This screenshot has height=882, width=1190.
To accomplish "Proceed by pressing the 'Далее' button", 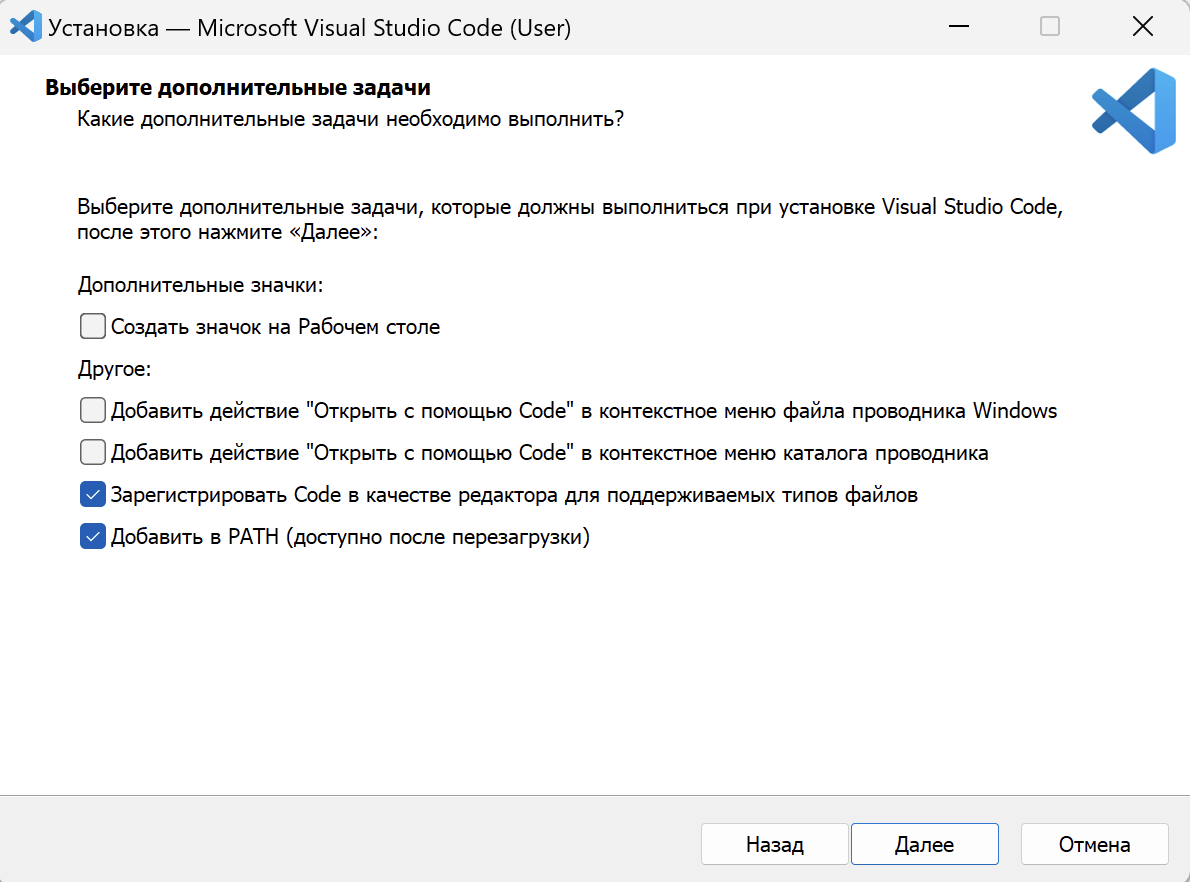I will pyautogui.click(x=924, y=844).
